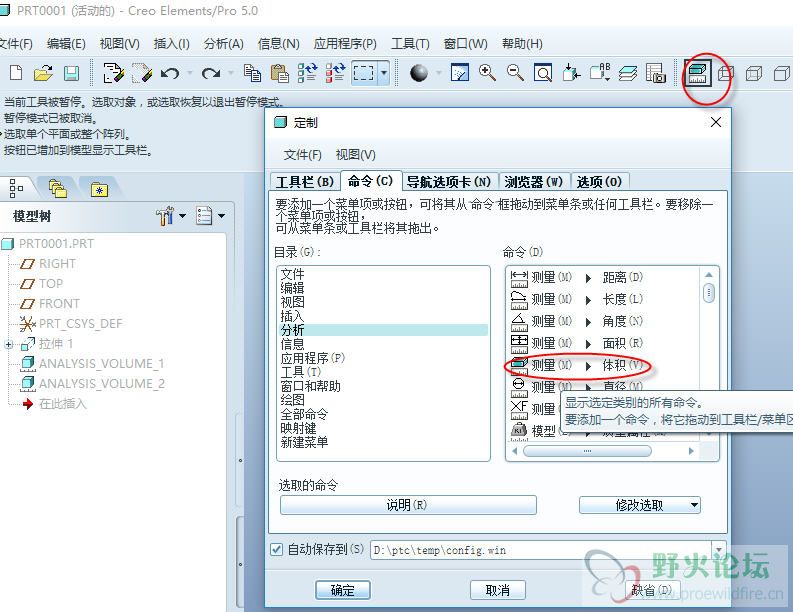
Task: Save the model with floppy icon
Action: [x=71, y=73]
